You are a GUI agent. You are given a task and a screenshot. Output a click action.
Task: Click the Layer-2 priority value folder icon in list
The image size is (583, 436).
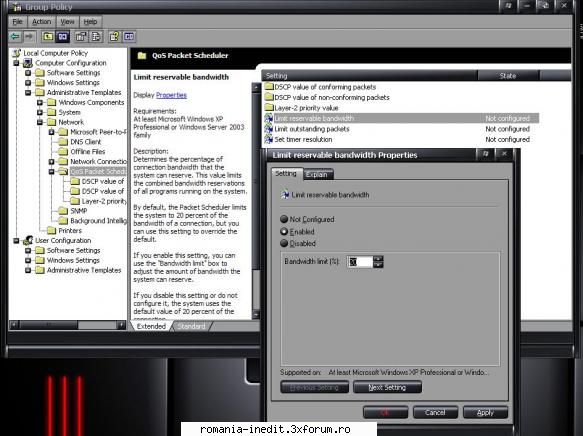pyautogui.click(x=269, y=108)
